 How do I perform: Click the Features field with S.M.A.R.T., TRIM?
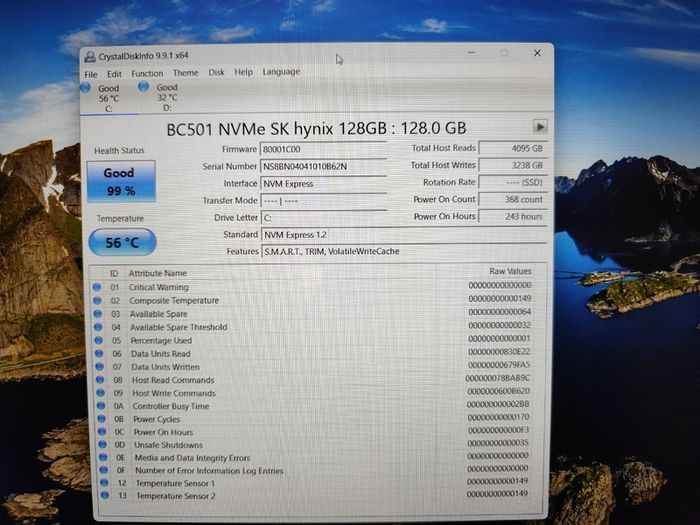click(404, 251)
